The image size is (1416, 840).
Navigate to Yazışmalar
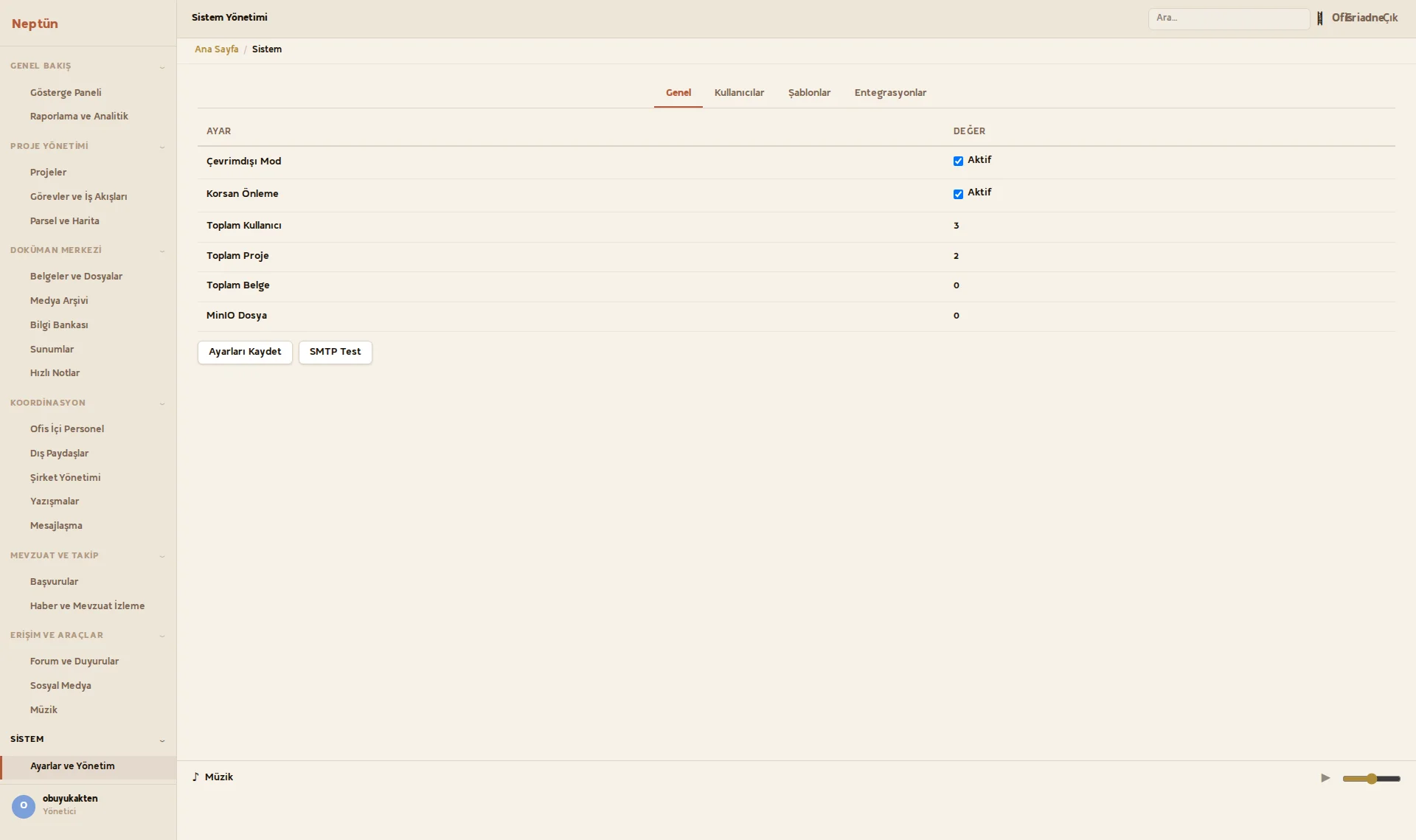tap(55, 501)
